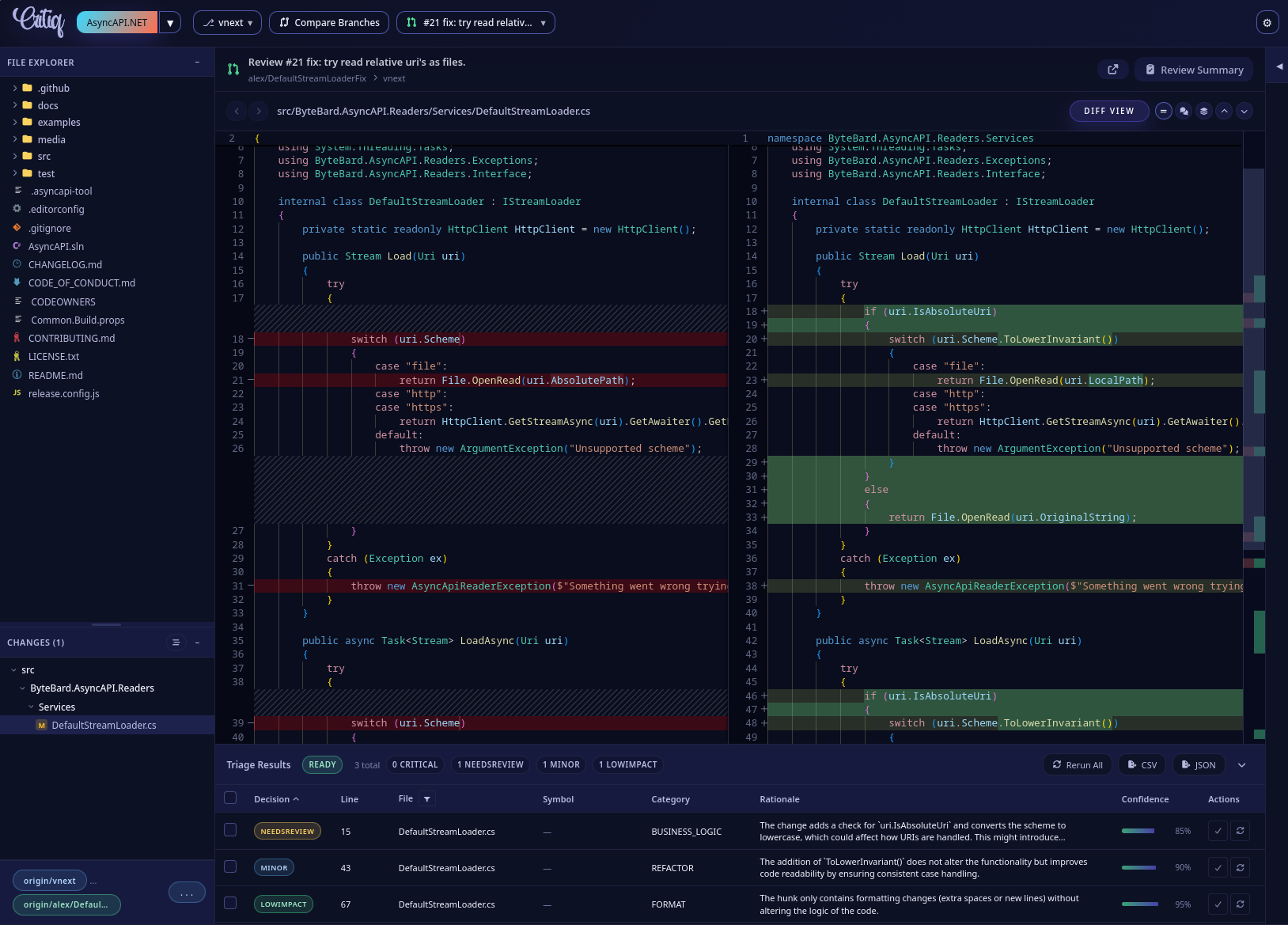Screen dimensions: 1288x925
Task: Check the NEEDSREVIEW row checkbox
Action: pyautogui.click(x=230, y=830)
